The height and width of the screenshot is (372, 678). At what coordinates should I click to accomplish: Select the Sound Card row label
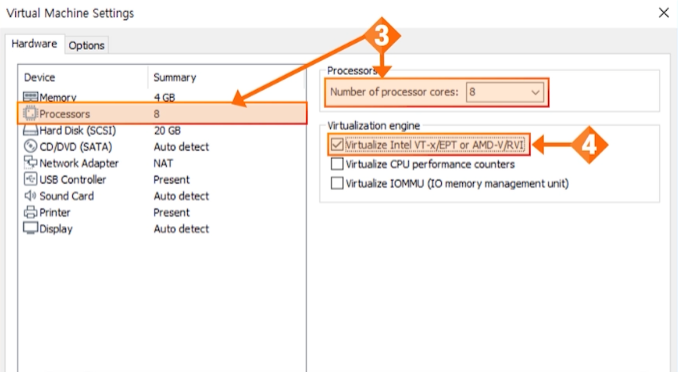(x=67, y=196)
